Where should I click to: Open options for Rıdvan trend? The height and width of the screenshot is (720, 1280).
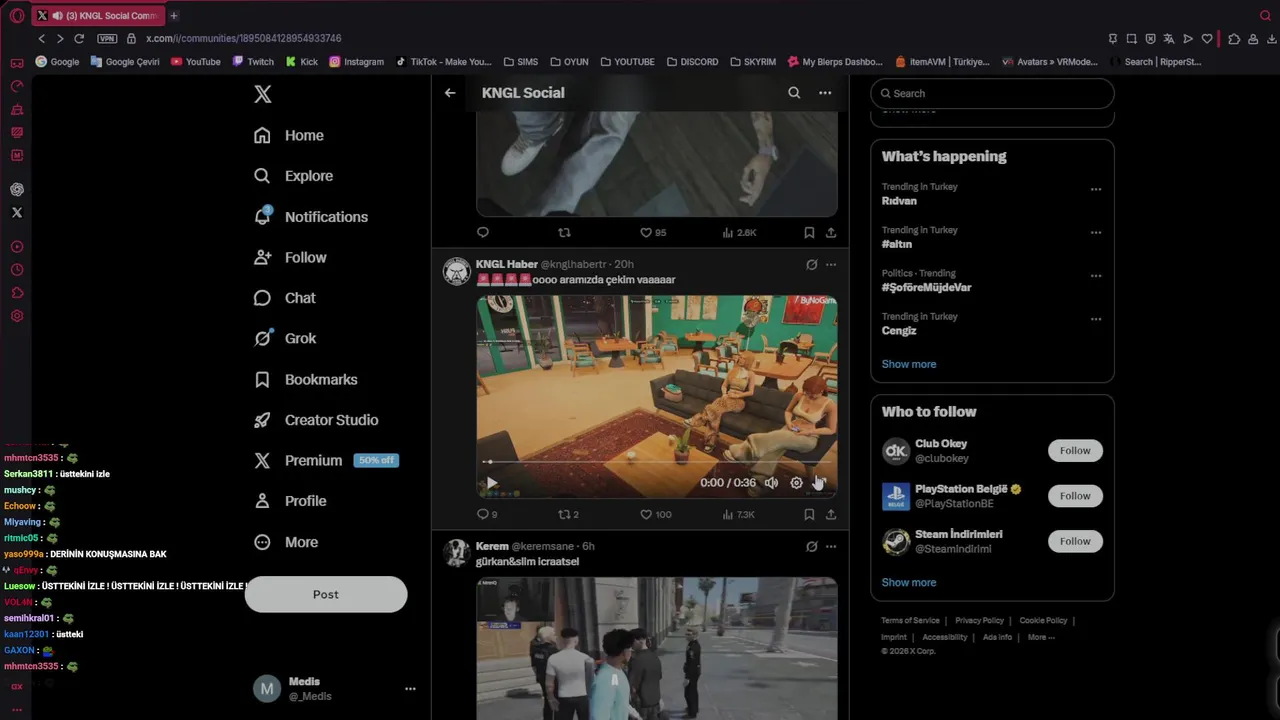click(1096, 190)
